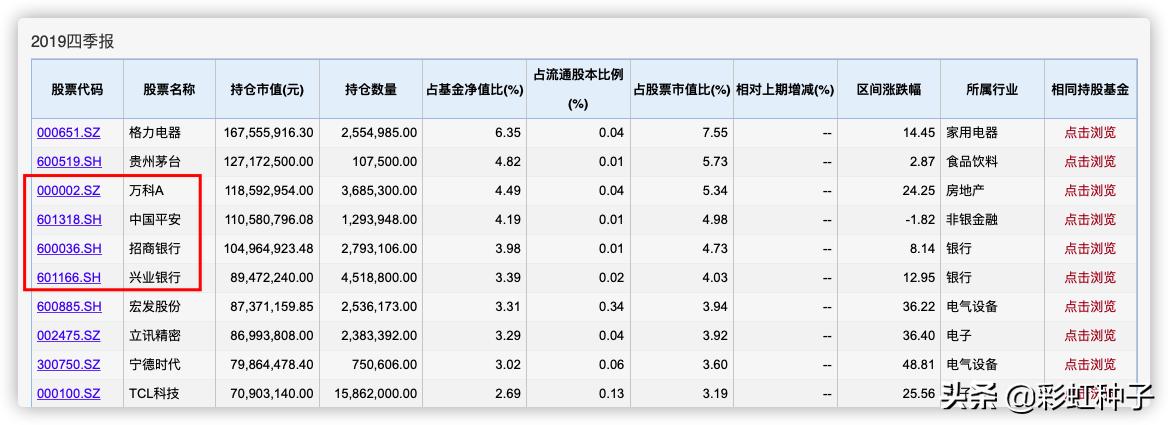Open stock code link 000002.SZ
This screenshot has height=425, width=1168.
click(69, 191)
